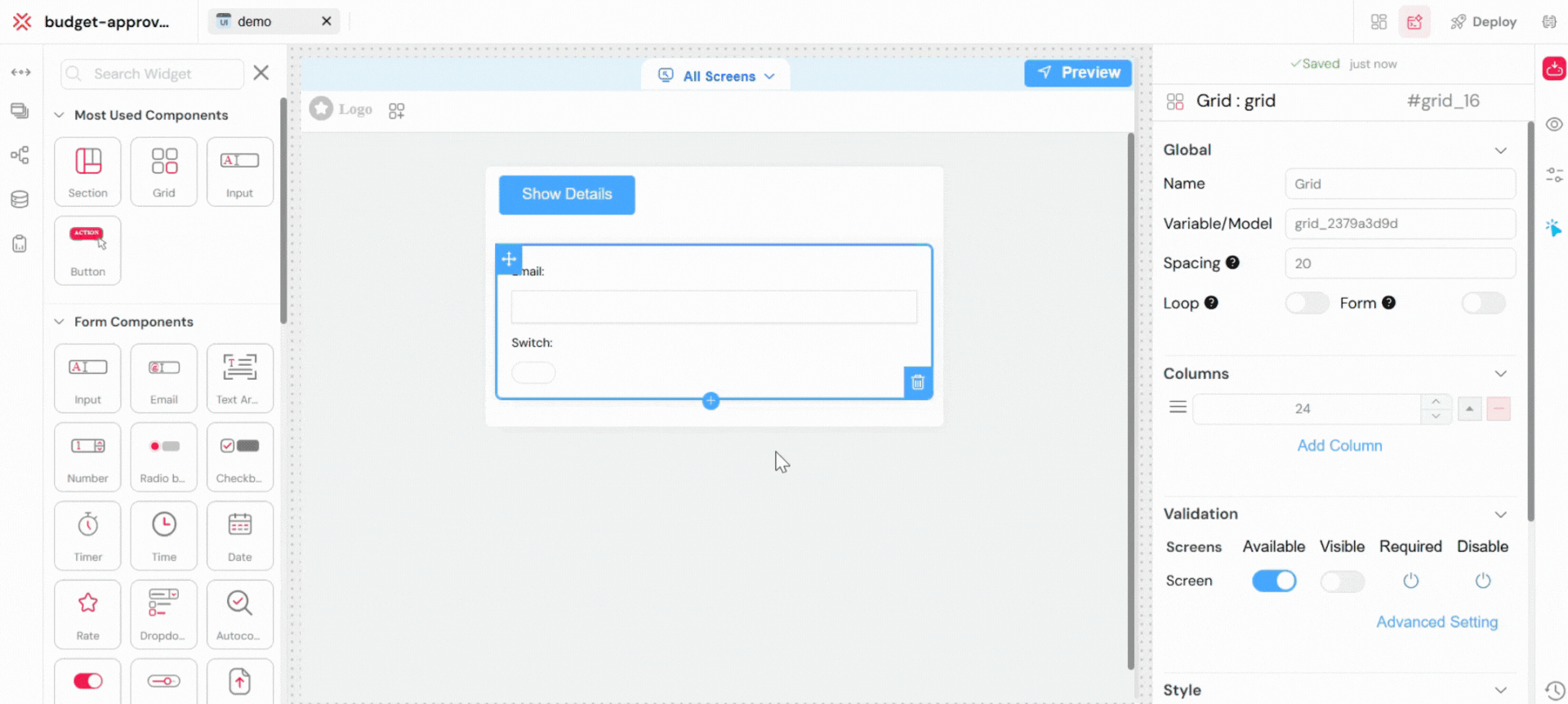Collapse the Most Used Components section

(59, 115)
